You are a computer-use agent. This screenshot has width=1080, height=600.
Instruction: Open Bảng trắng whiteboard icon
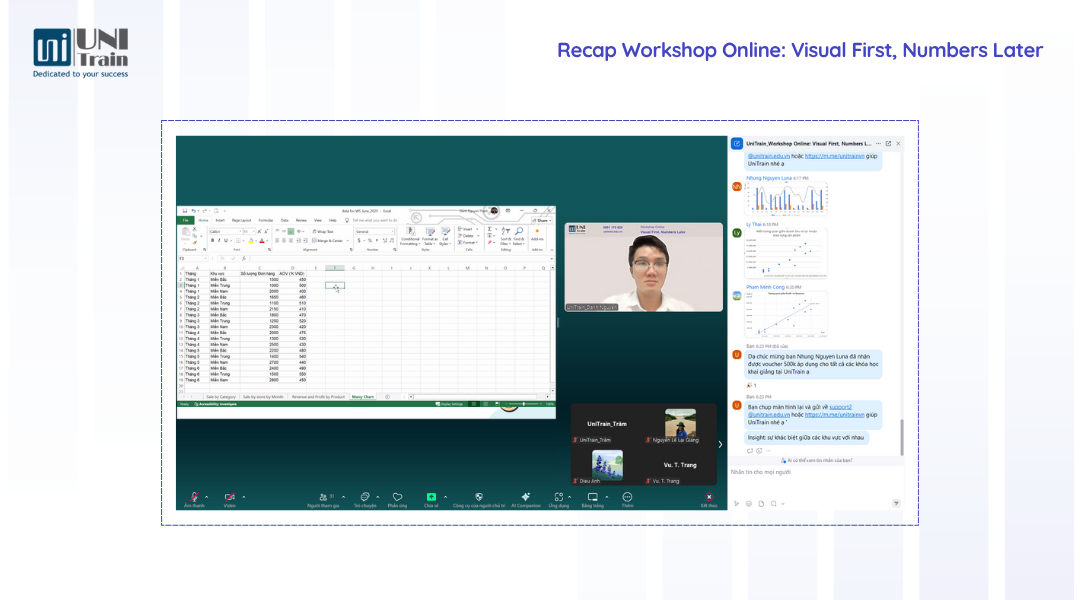(x=592, y=497)
